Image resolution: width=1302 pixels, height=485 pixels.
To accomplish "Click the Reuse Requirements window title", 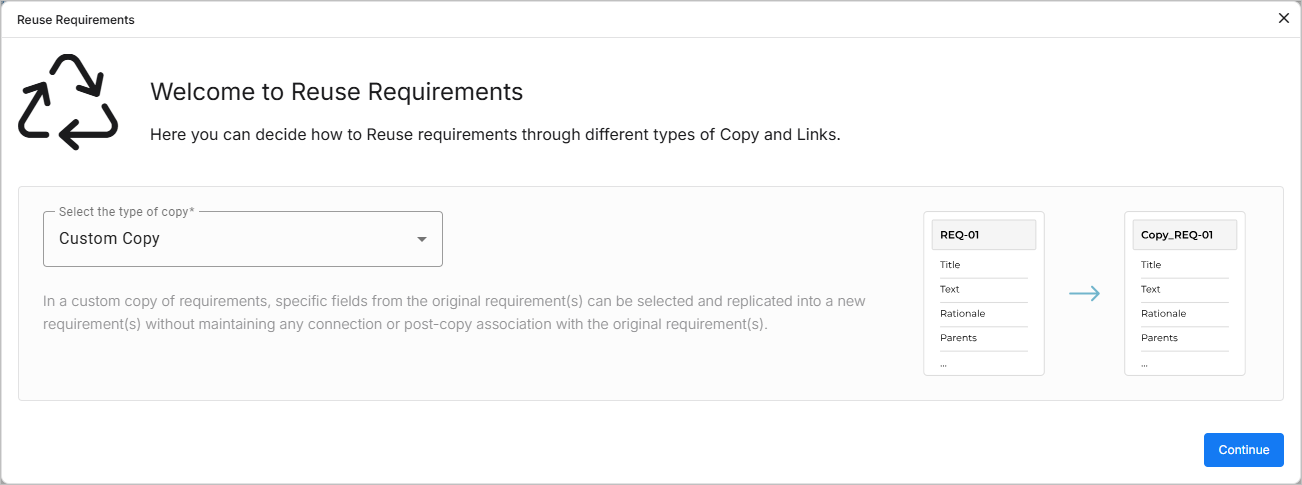I will 76,20.
